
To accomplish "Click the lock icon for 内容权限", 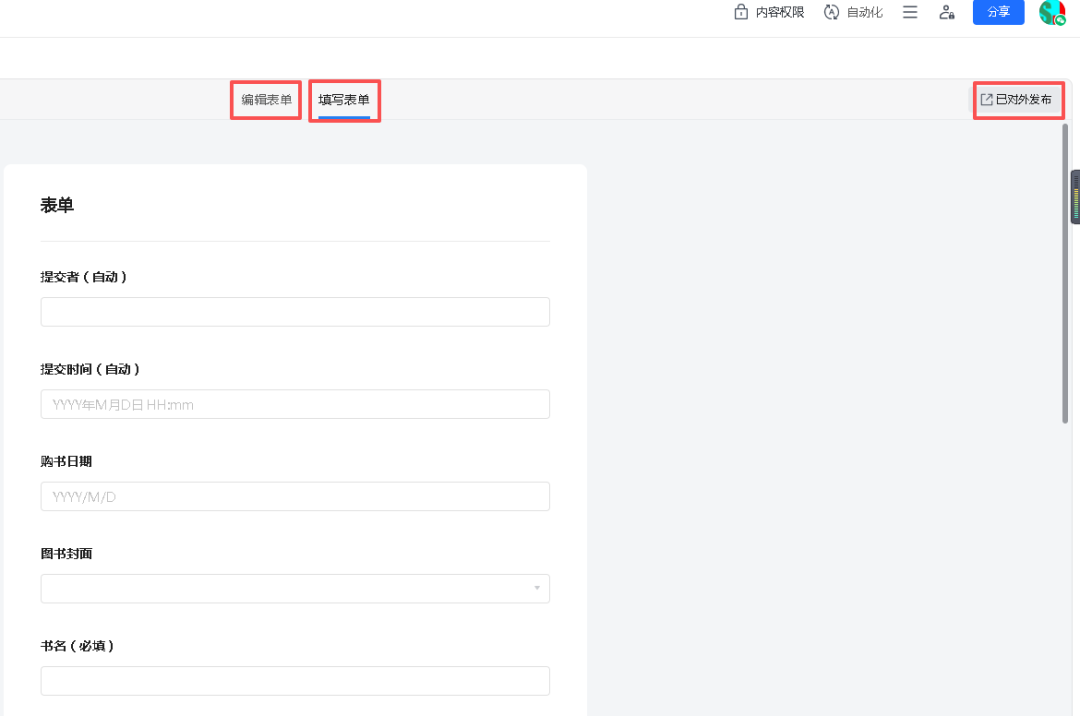I will click(741, 13).
